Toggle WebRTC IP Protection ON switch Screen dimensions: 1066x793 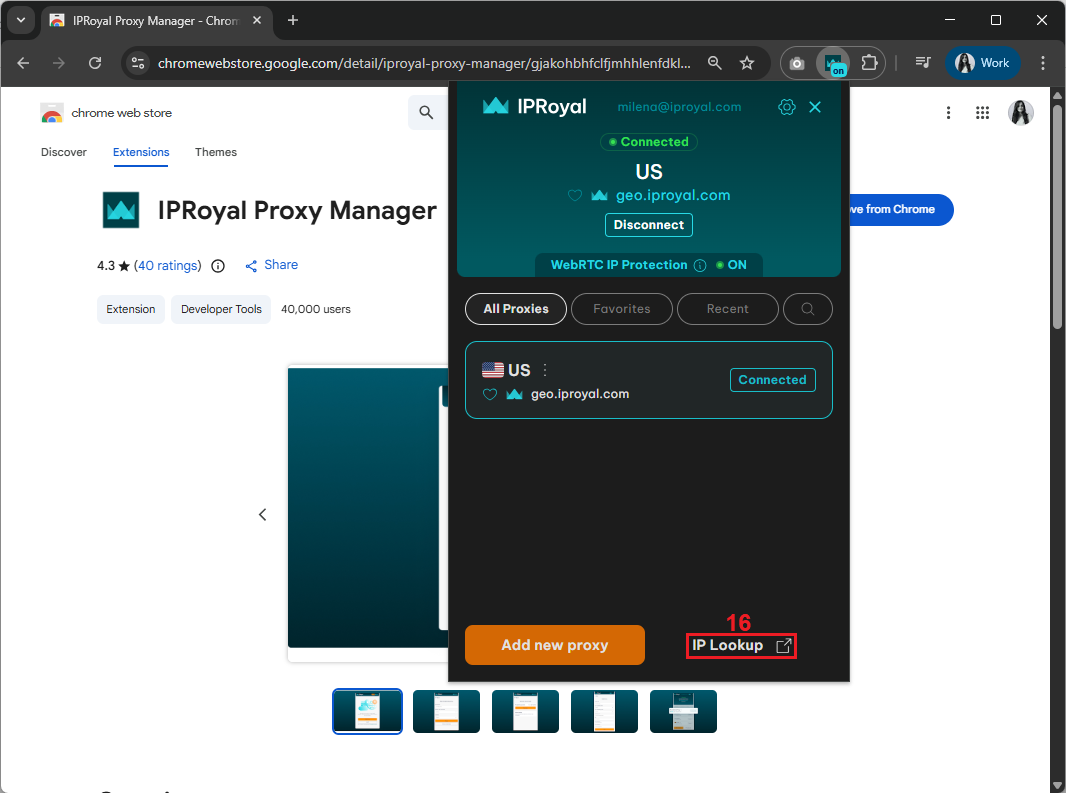pyautogui.click(x=731, y=265)
